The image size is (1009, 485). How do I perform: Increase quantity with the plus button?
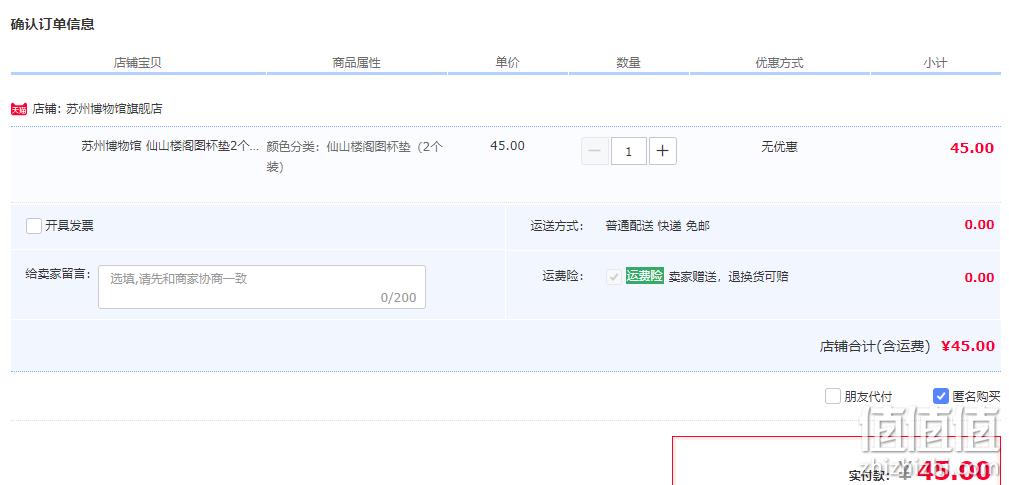click(x=663, y=151)
